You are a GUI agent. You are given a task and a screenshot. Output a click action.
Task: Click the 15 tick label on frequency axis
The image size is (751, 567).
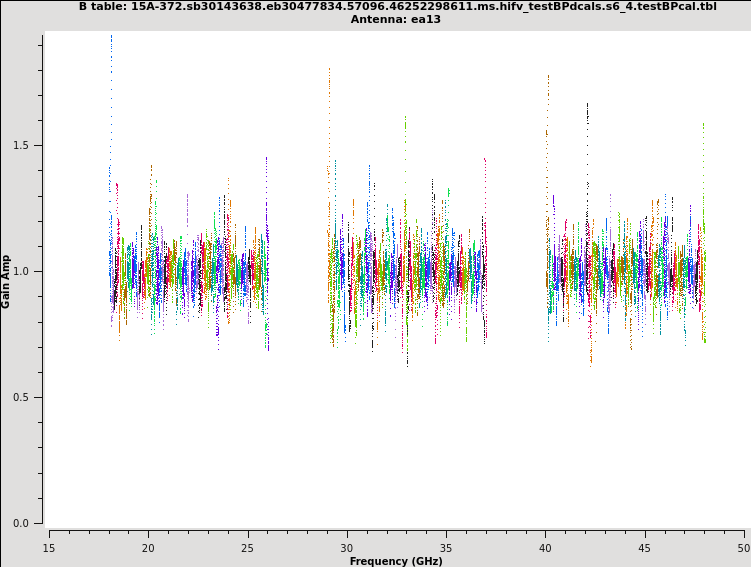(49, 547)
